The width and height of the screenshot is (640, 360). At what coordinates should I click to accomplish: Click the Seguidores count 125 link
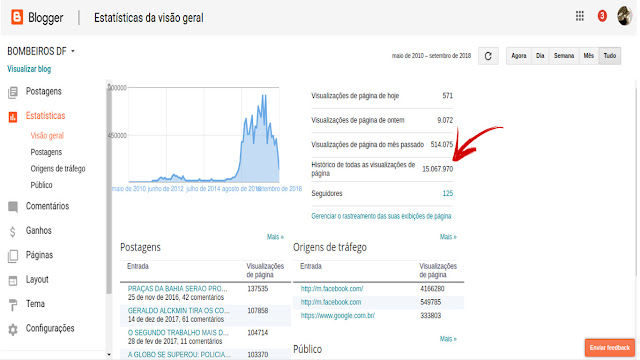[x=448, y=193]
